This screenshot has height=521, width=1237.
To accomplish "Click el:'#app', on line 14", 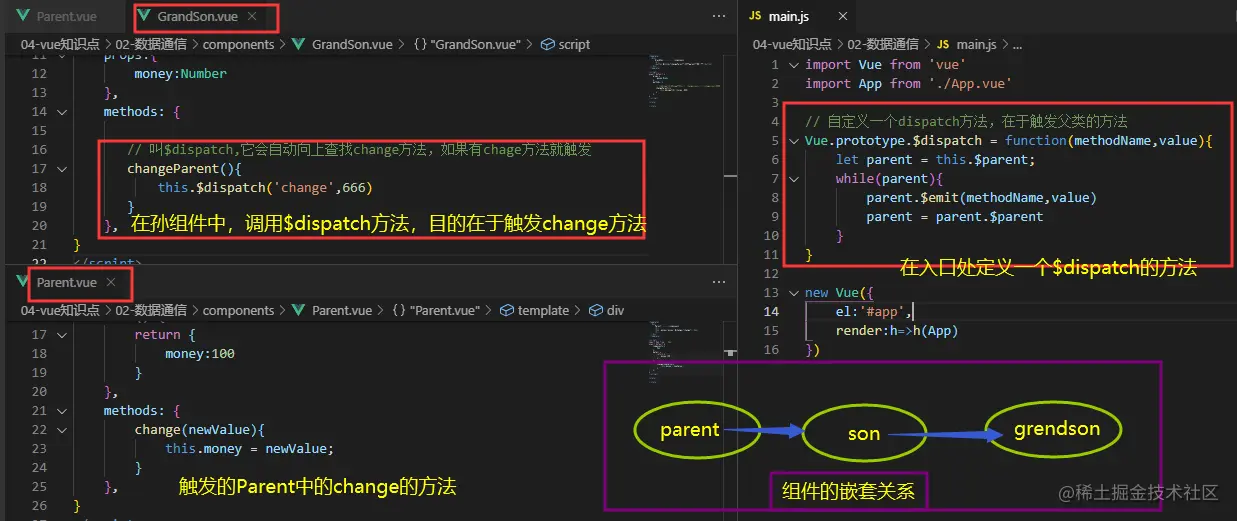I will (x=875, y=312).
